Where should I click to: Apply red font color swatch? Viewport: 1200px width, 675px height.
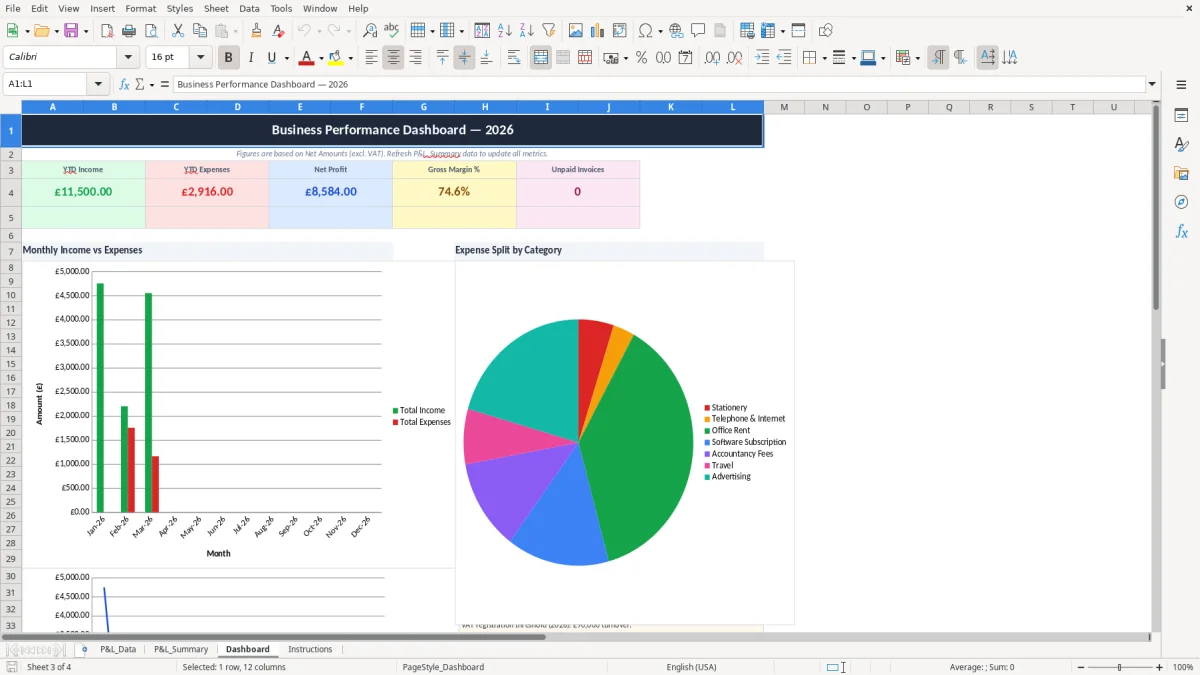pyautogui.click(x=307, y=58)
